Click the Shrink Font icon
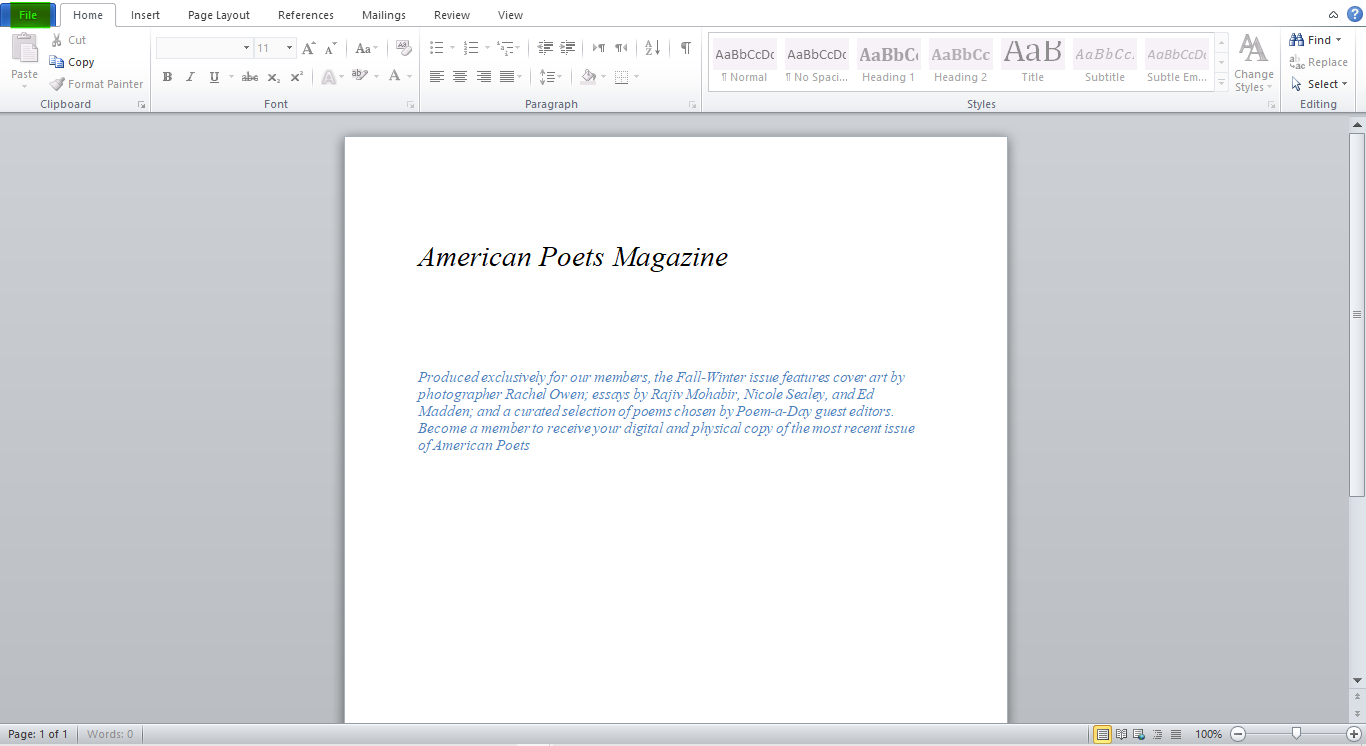 click(331, 48)
